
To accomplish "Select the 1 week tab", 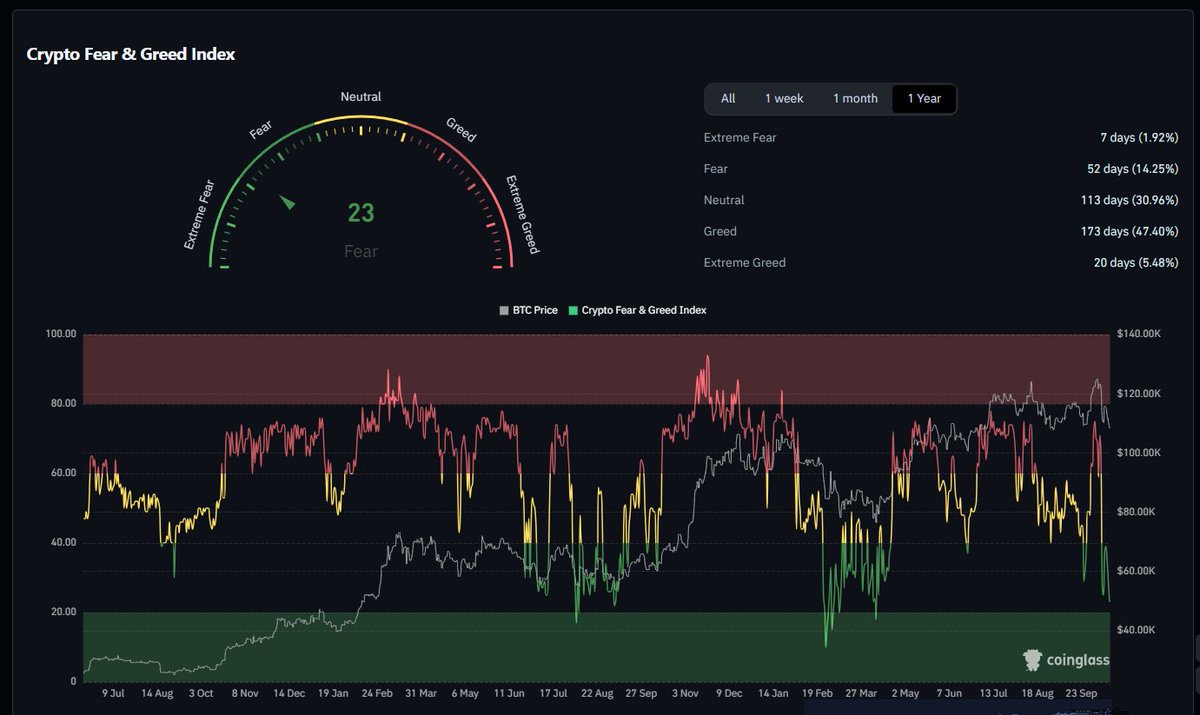I will tap(784, 98).
